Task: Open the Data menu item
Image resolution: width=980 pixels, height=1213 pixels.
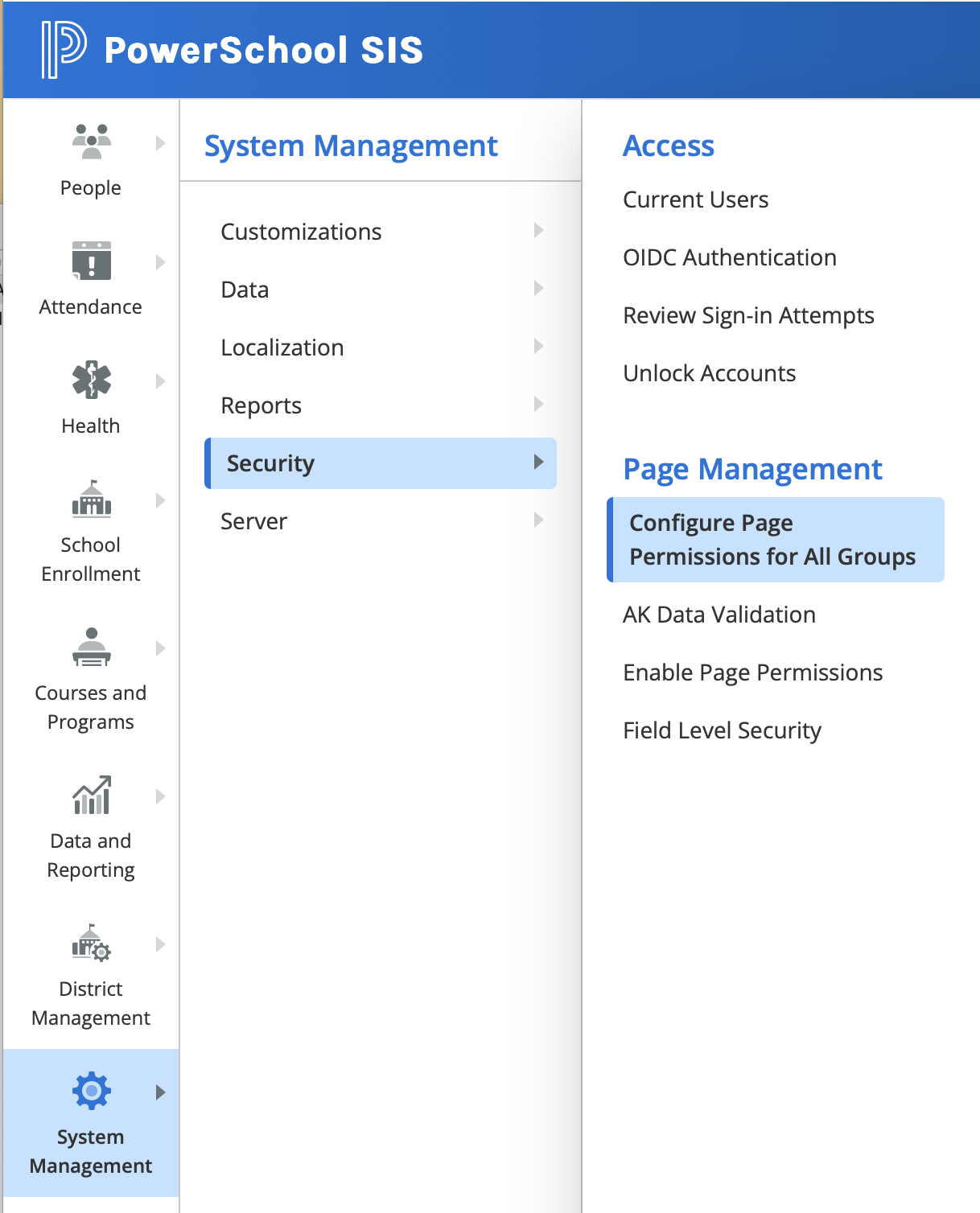Action: 381,290
